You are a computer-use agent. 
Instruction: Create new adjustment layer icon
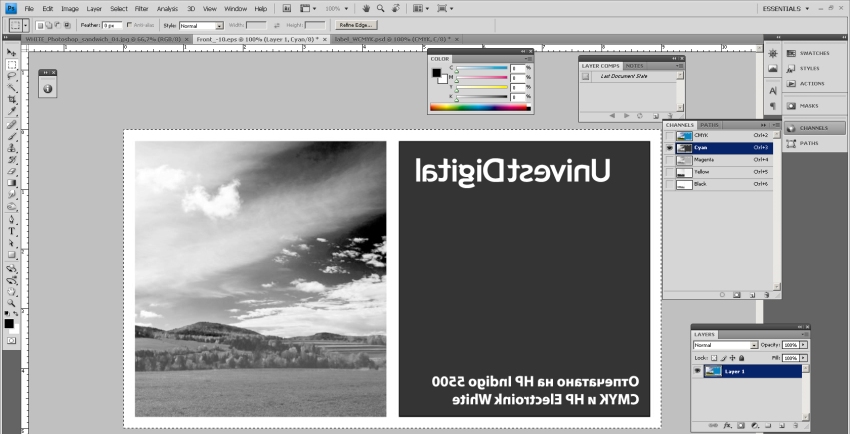[x=754, y=426]
